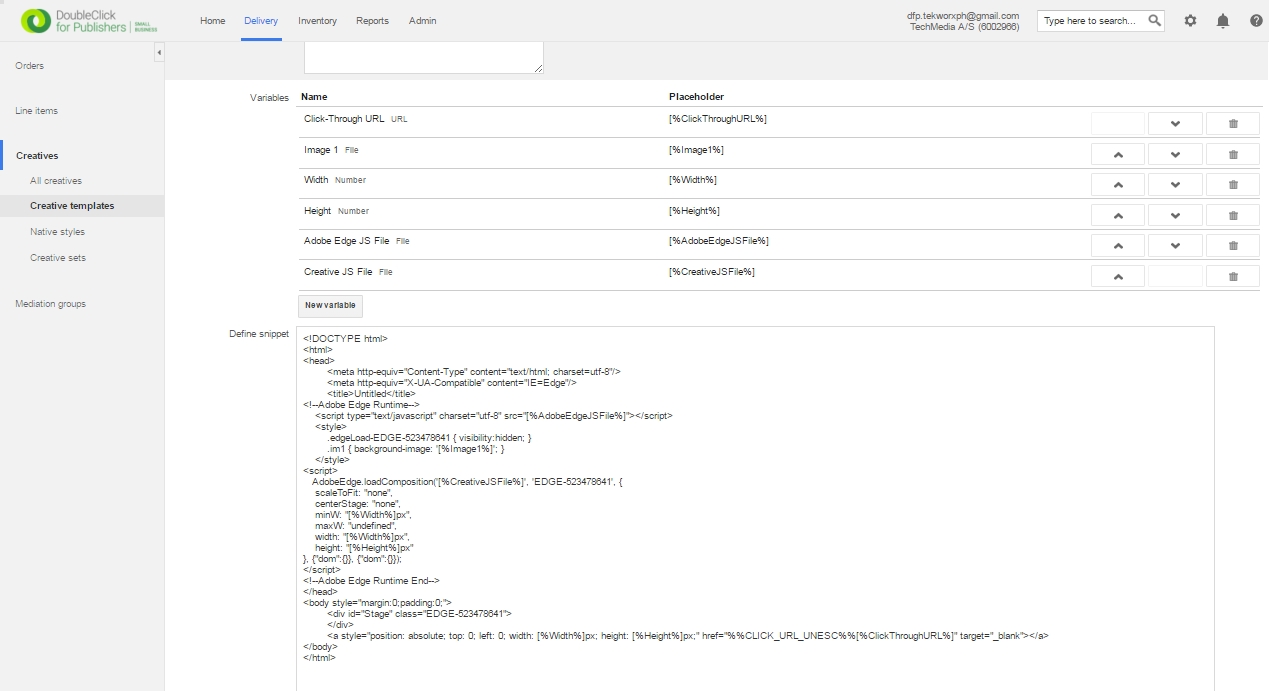Move the Height variable down
Screen dimensions: 1269x691
click(x=1175, y=215)
